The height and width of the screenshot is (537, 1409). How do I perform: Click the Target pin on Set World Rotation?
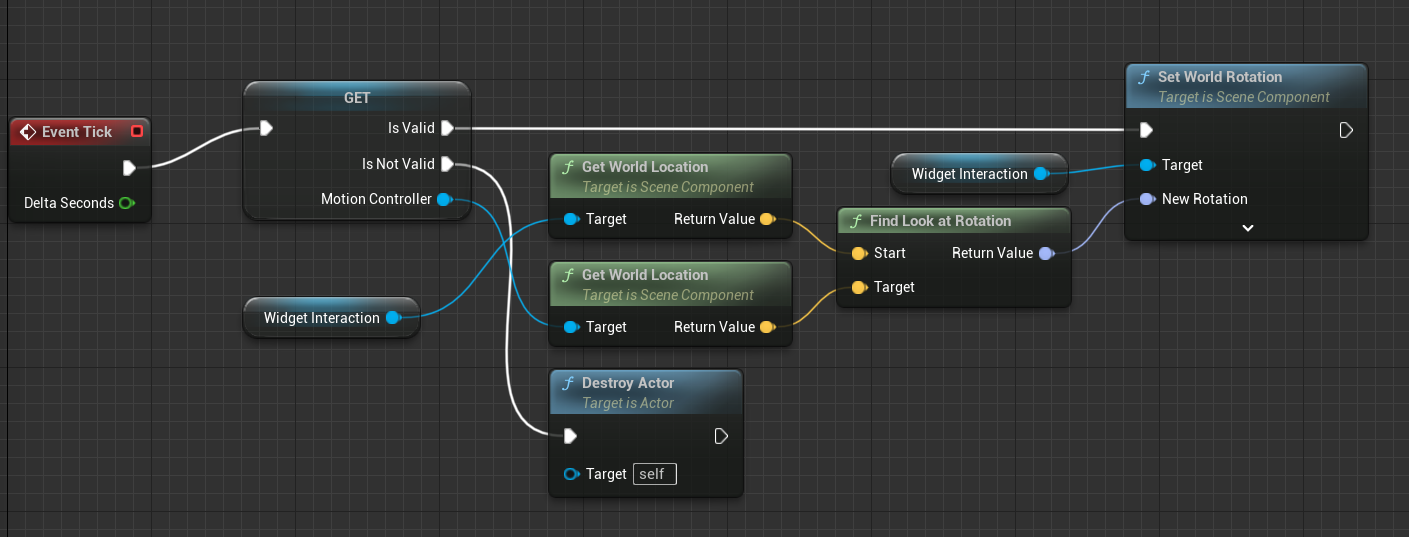[1146, 165]
